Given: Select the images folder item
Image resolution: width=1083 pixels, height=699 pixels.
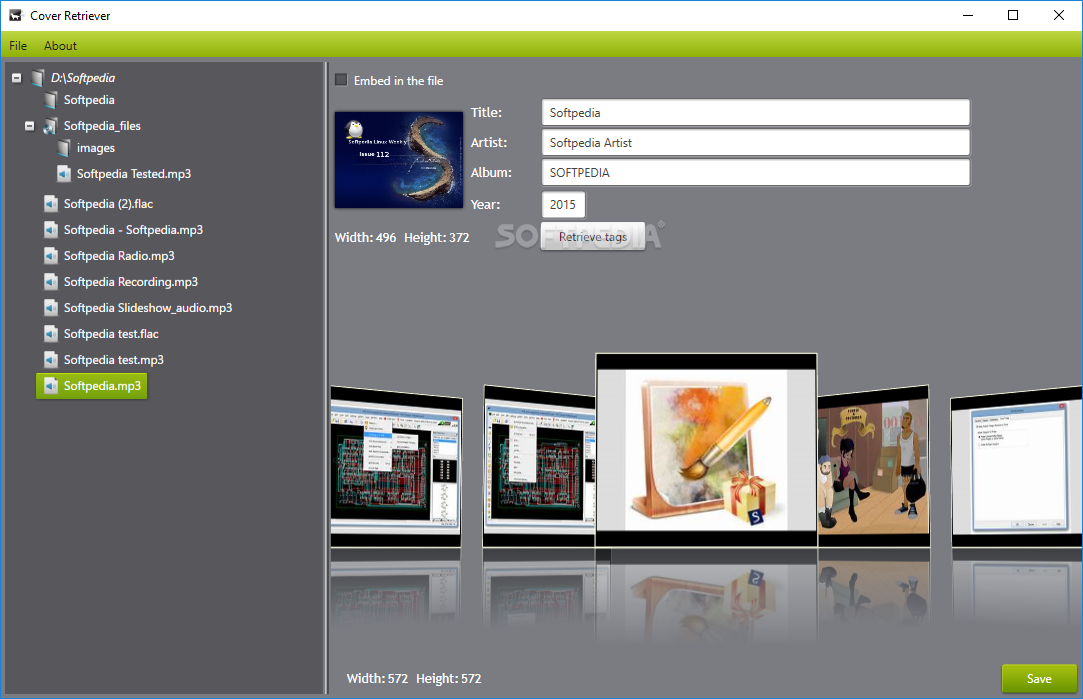Looking at the screenshot, I should click(x=96, y=148).
